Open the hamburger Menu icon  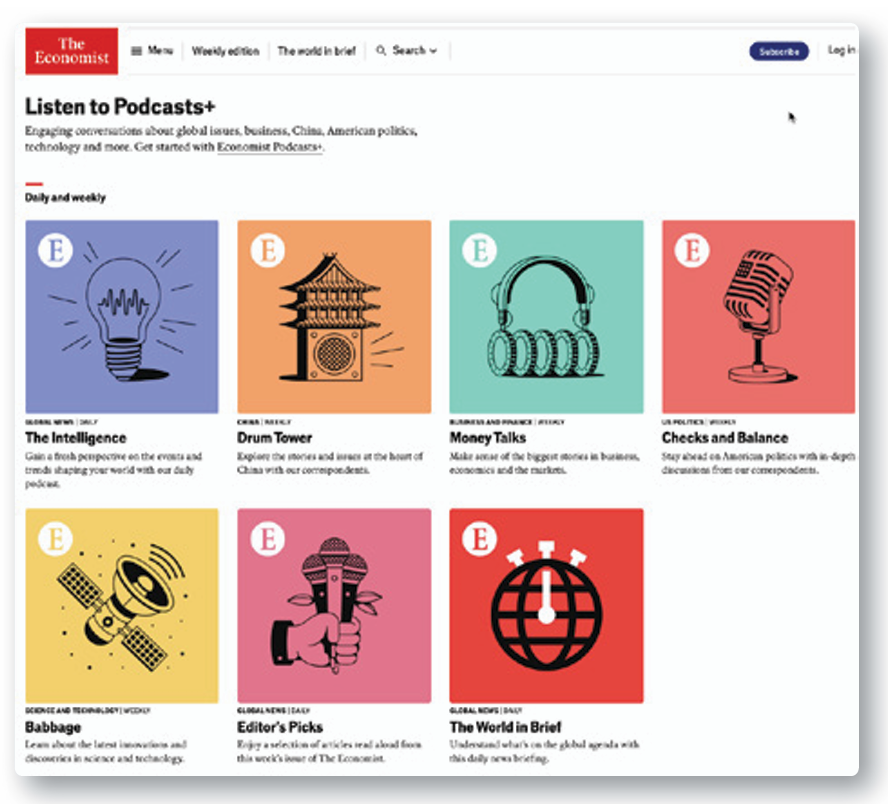(x=137, y=51)
